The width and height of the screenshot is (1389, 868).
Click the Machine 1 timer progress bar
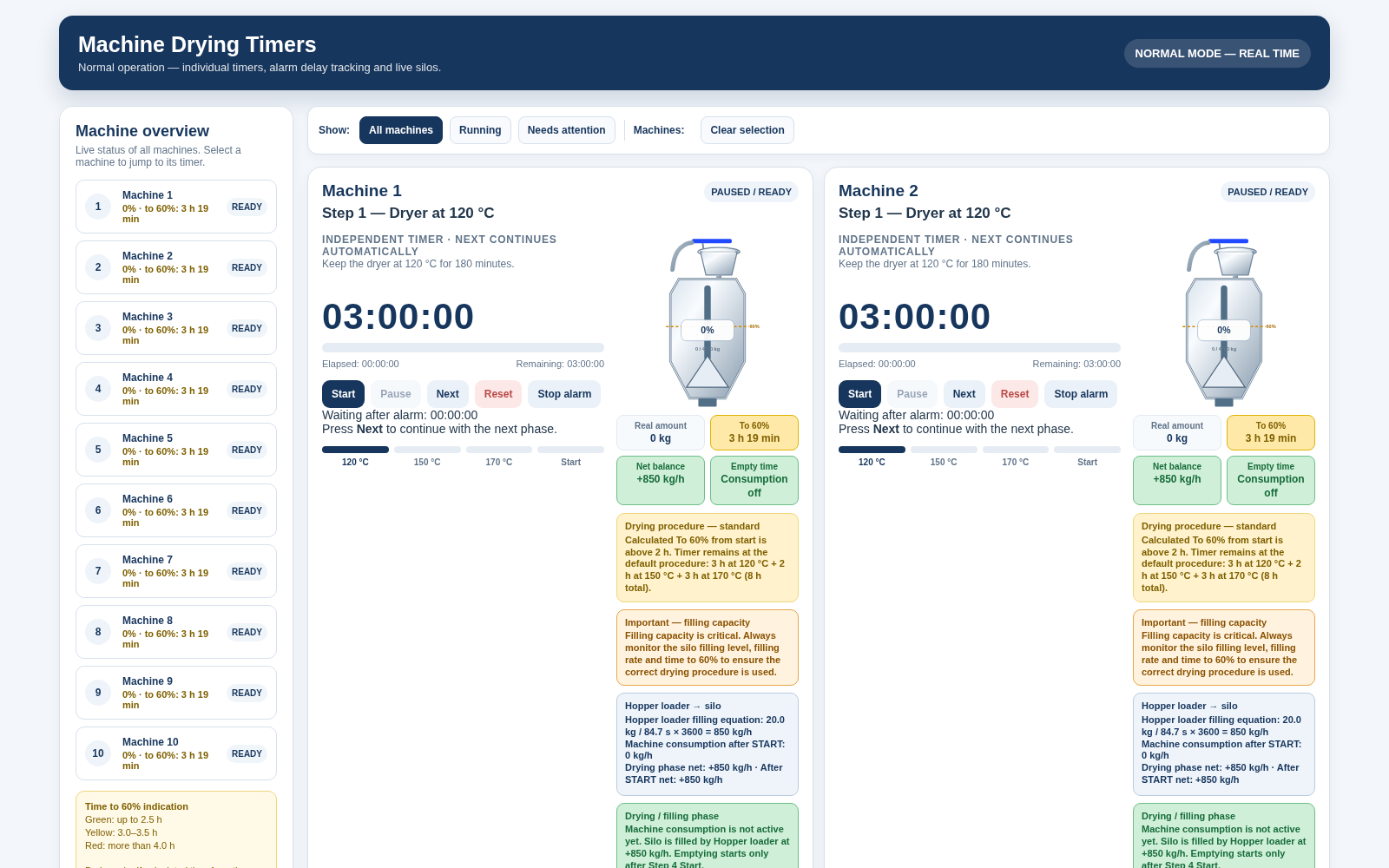[463, 347]
